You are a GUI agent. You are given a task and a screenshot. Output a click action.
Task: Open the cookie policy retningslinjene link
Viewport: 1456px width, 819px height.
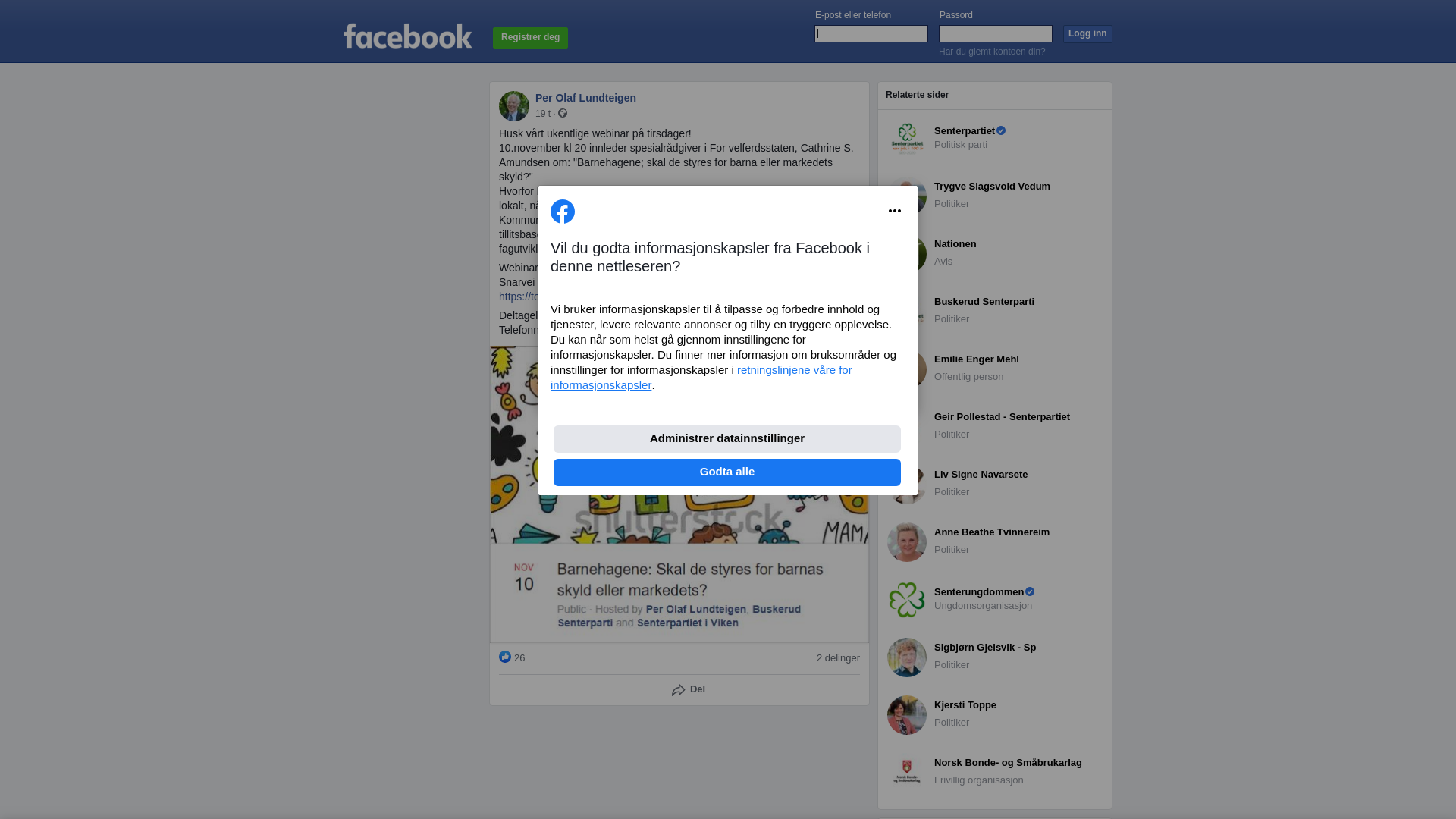(701, 378)
